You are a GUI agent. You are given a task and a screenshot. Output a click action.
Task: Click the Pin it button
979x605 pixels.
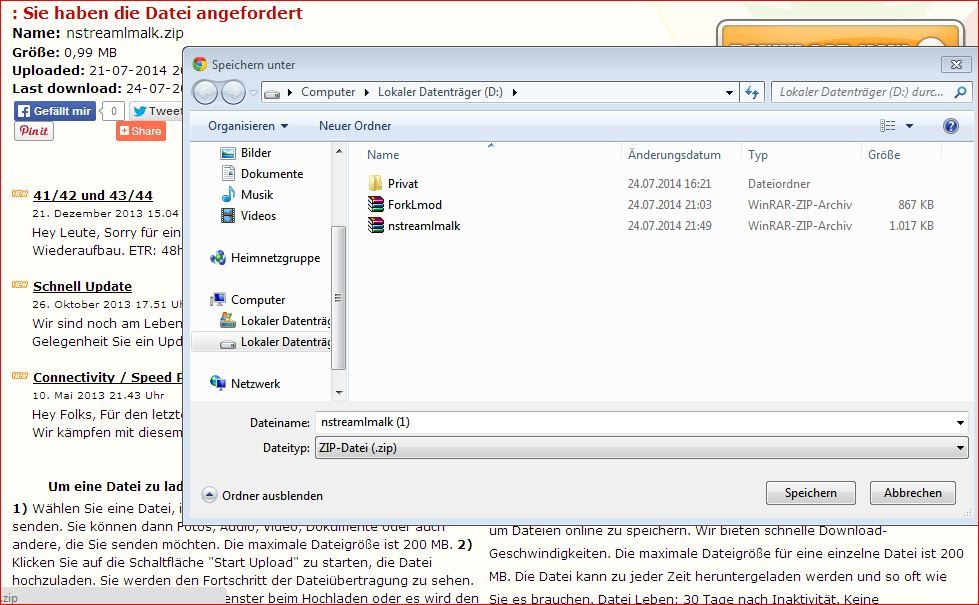click(x=34, y=131)
